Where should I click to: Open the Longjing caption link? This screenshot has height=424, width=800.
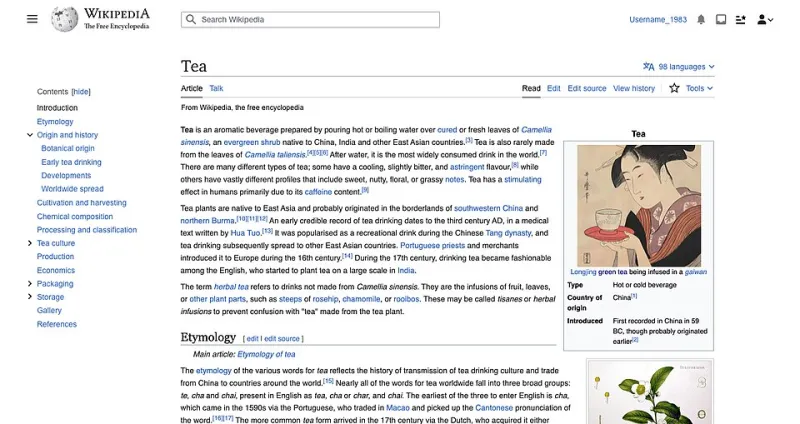583,272
